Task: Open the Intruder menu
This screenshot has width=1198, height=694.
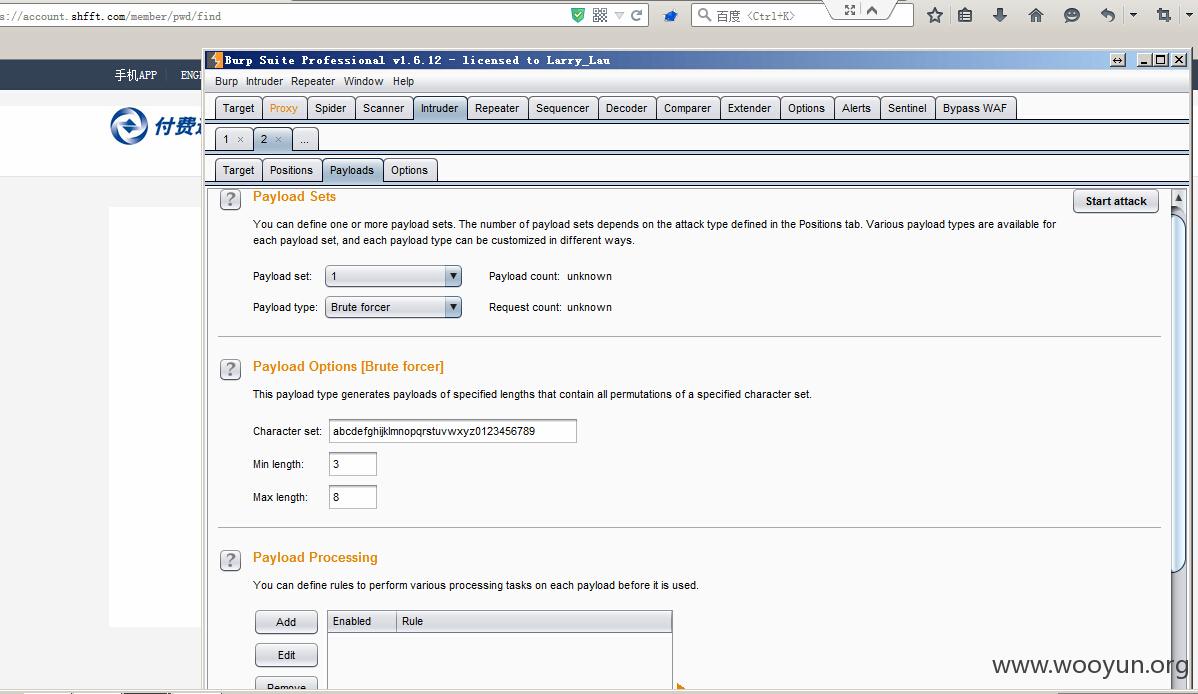Action: pos(264,81)
